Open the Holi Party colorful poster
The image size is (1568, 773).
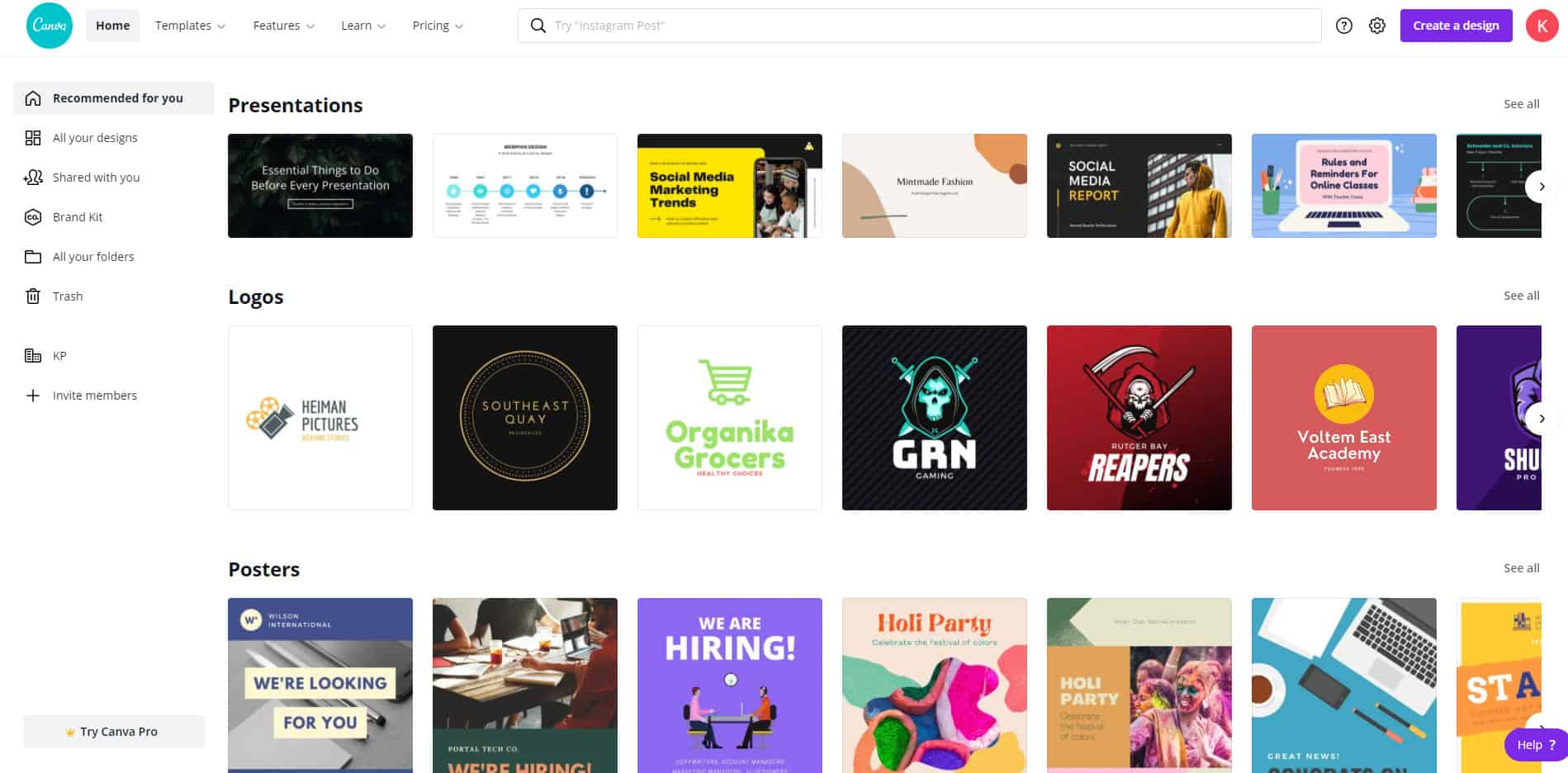[935, 685]
